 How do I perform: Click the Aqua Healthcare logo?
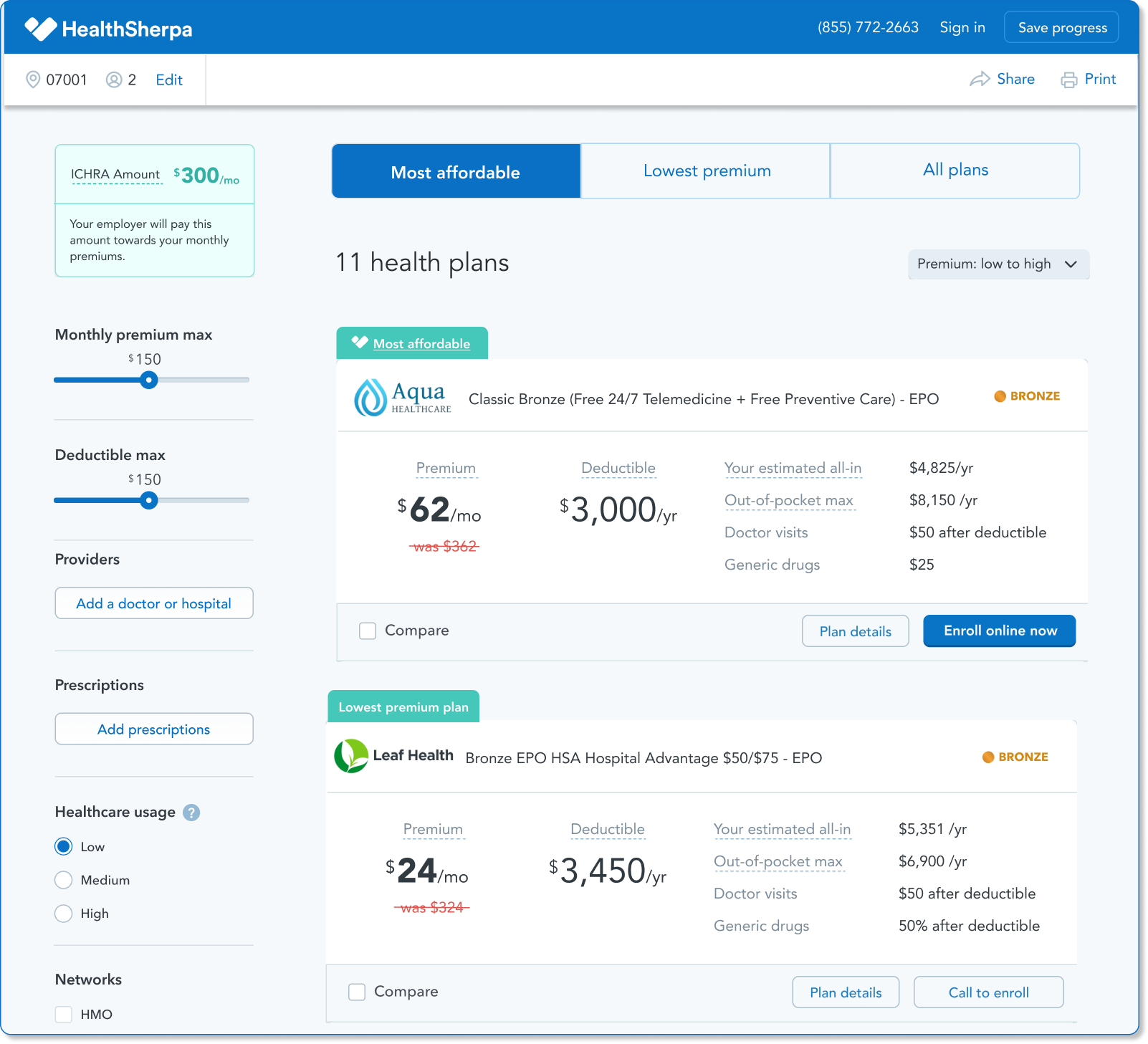click(403, 398)
